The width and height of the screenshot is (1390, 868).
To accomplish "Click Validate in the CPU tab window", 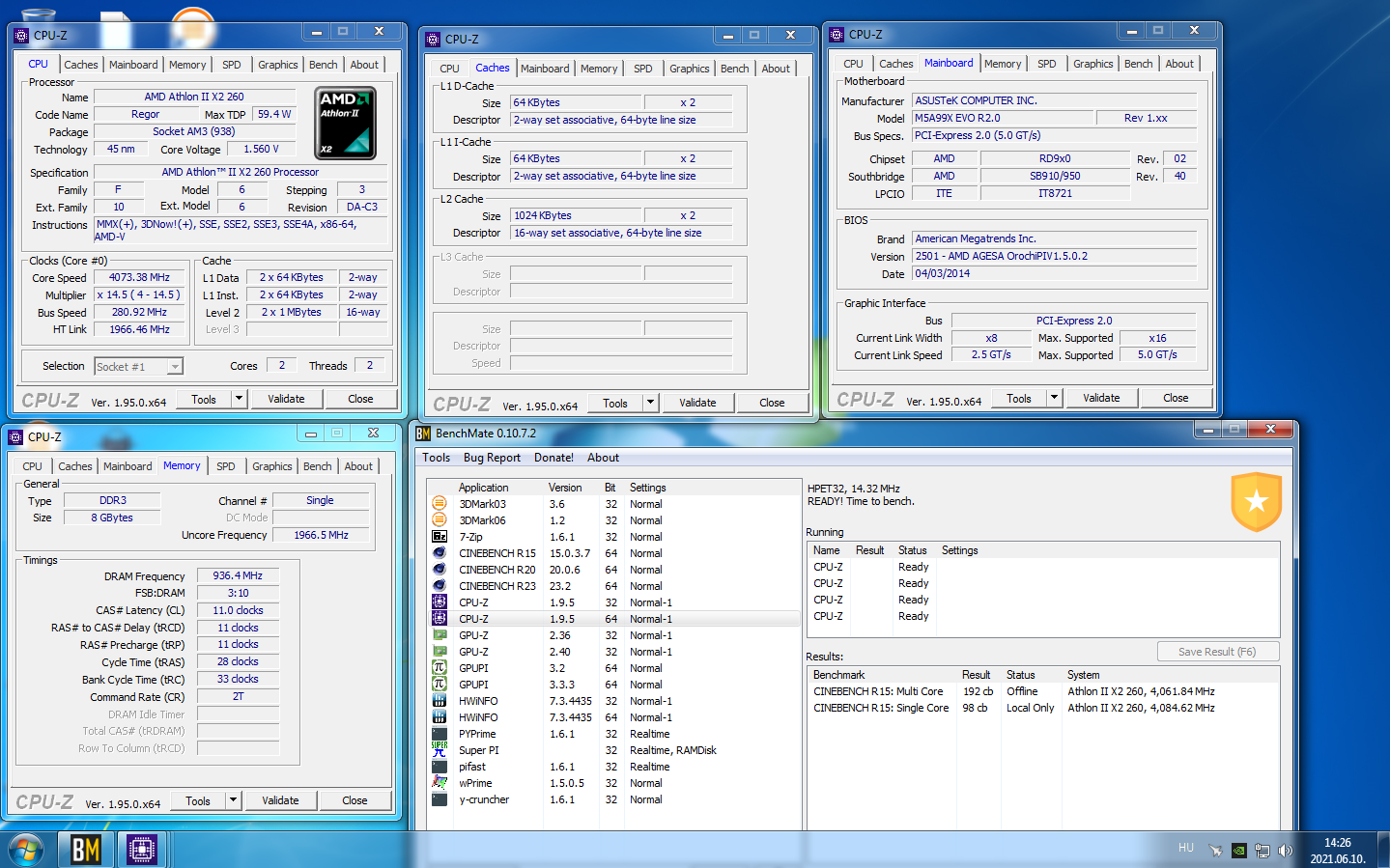I will point(286,399).
